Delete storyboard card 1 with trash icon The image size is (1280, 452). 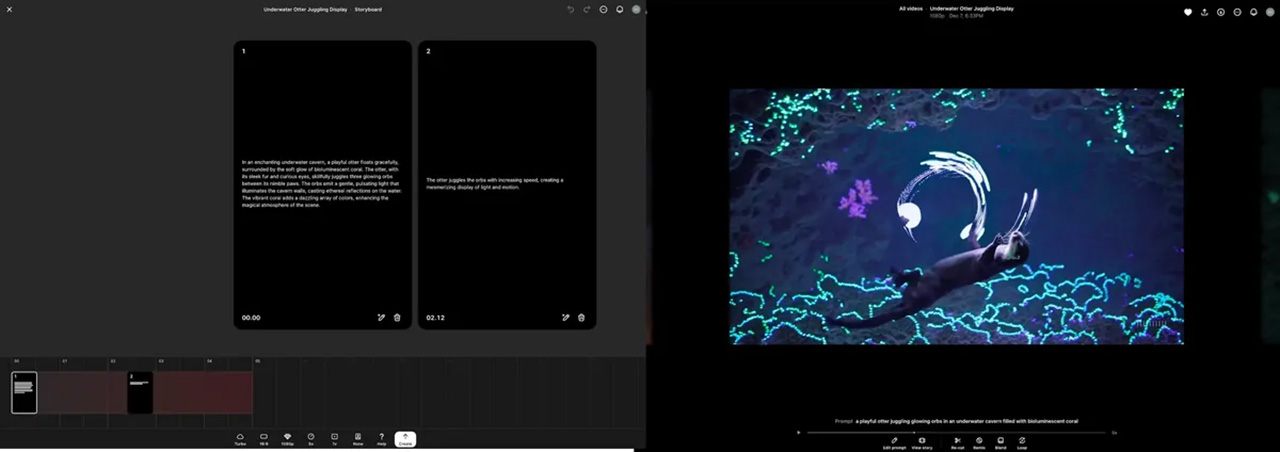(x=397, y=318)
